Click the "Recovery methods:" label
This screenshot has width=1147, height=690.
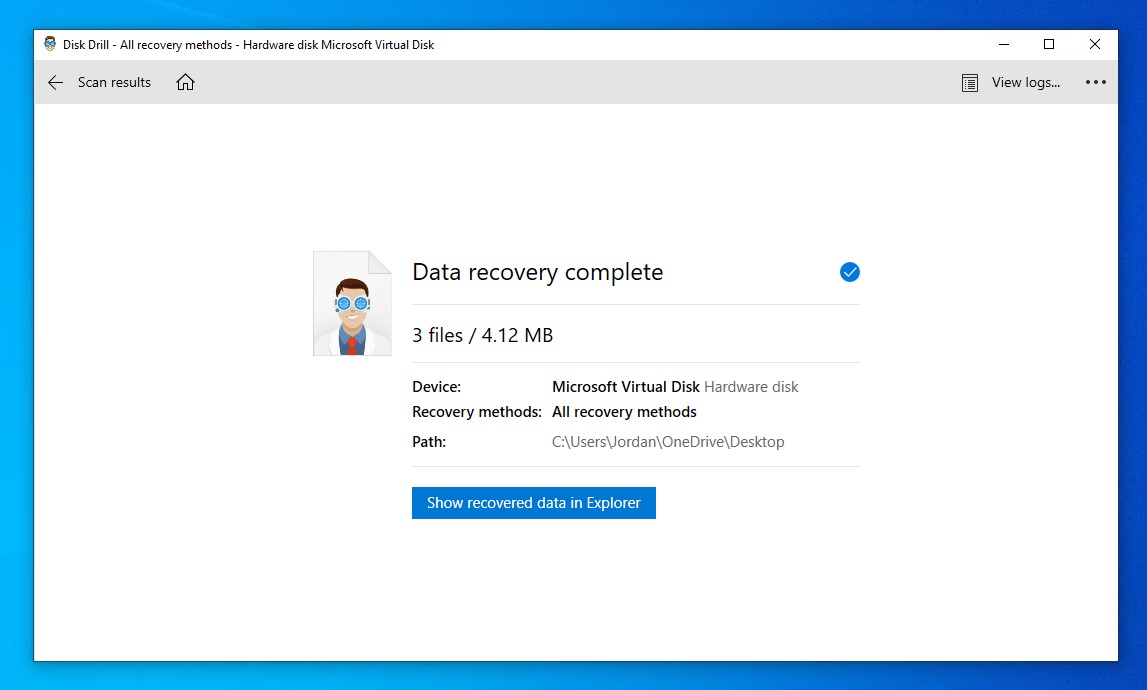[x=477, y=412]
